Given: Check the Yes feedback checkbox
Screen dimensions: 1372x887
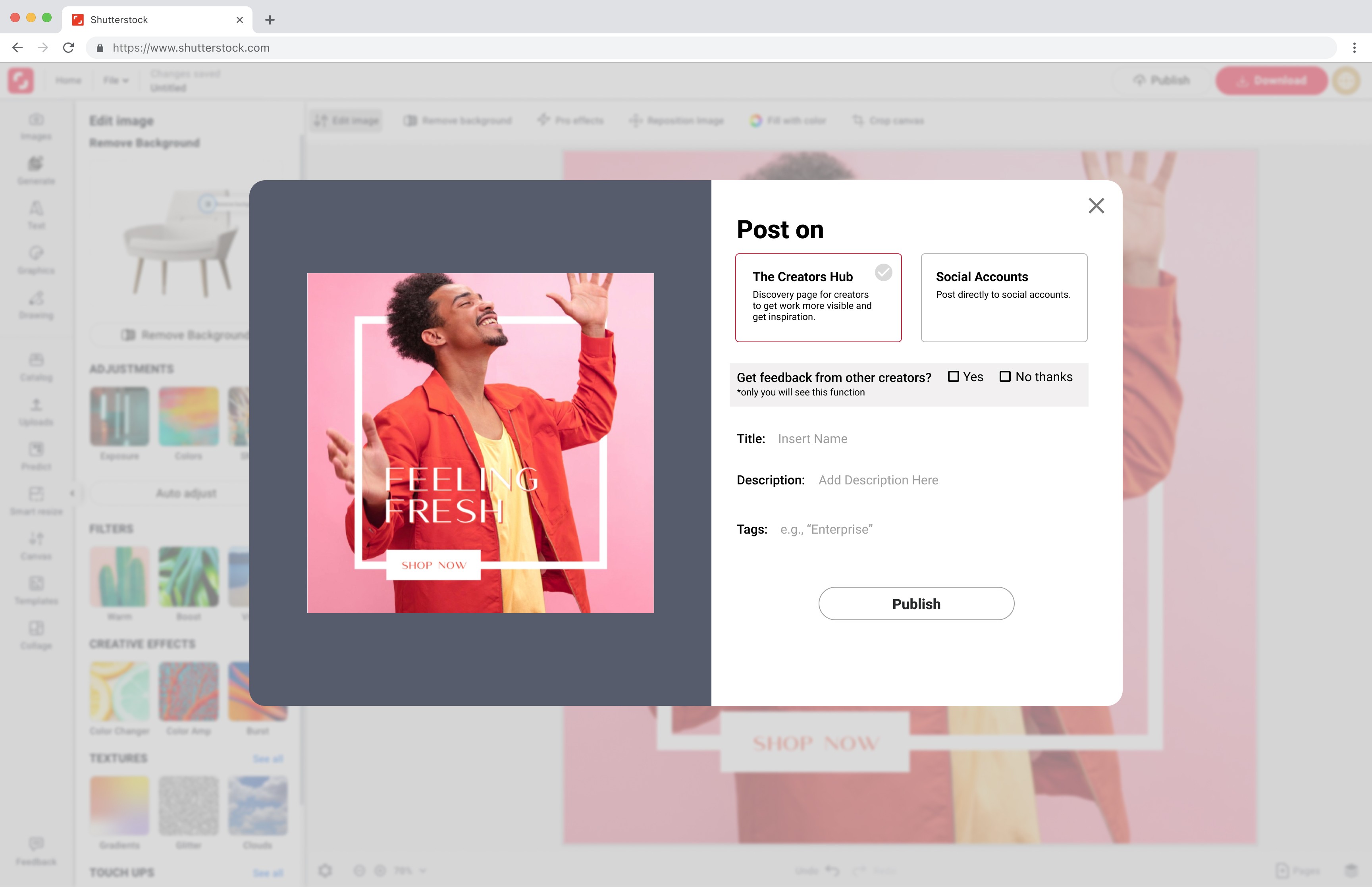Looking at the screenshot, I should tap(954, 377).
